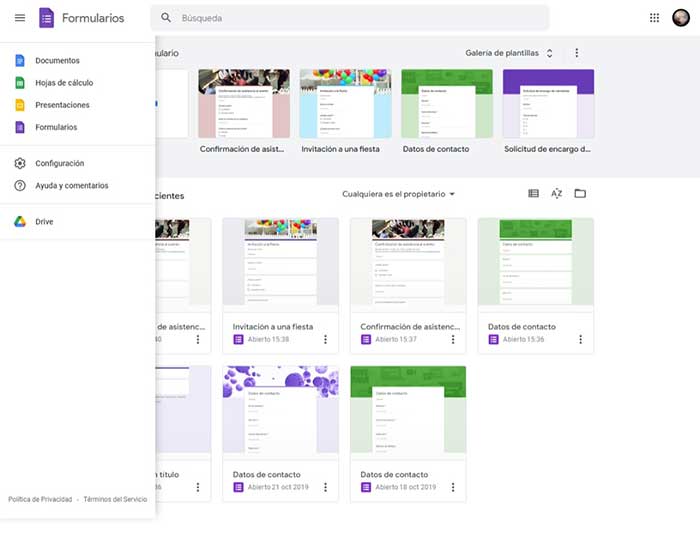Click the Política de Privacidad link
The image size is (700, 544).
point(40,499)
